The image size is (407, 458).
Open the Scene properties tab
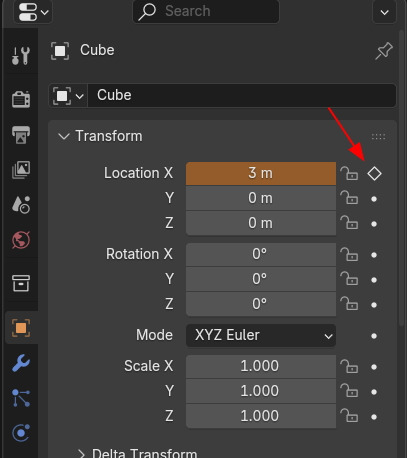coord(21,204)
